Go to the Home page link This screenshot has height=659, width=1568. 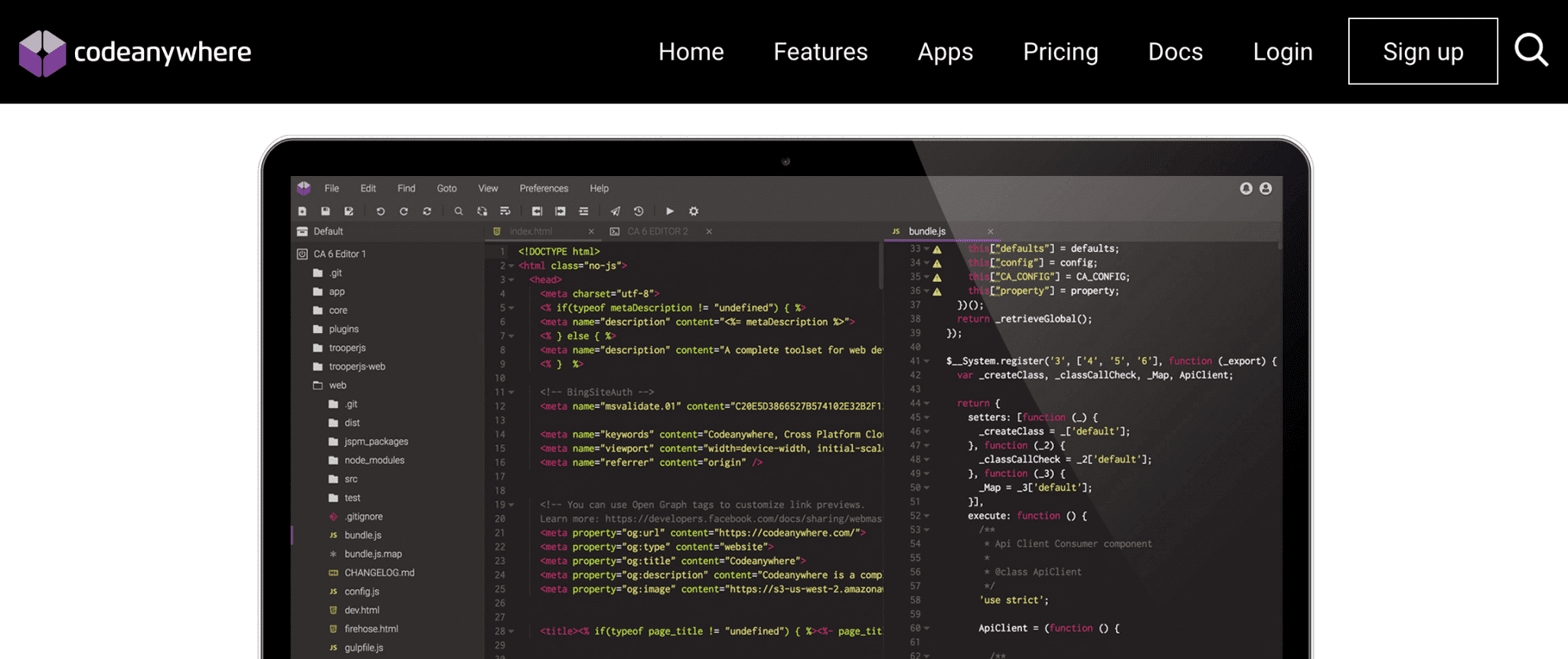pos(691,52)
